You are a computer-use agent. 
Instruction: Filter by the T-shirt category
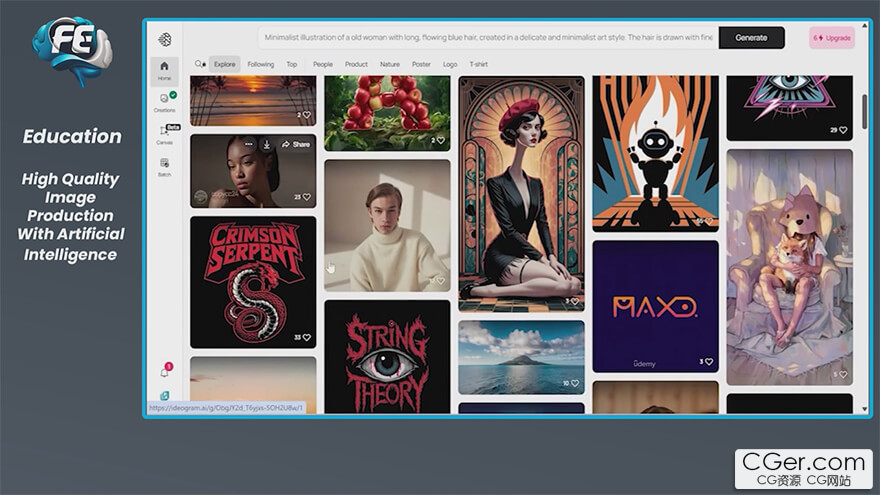pyautogui.click(x=479, y=64)
